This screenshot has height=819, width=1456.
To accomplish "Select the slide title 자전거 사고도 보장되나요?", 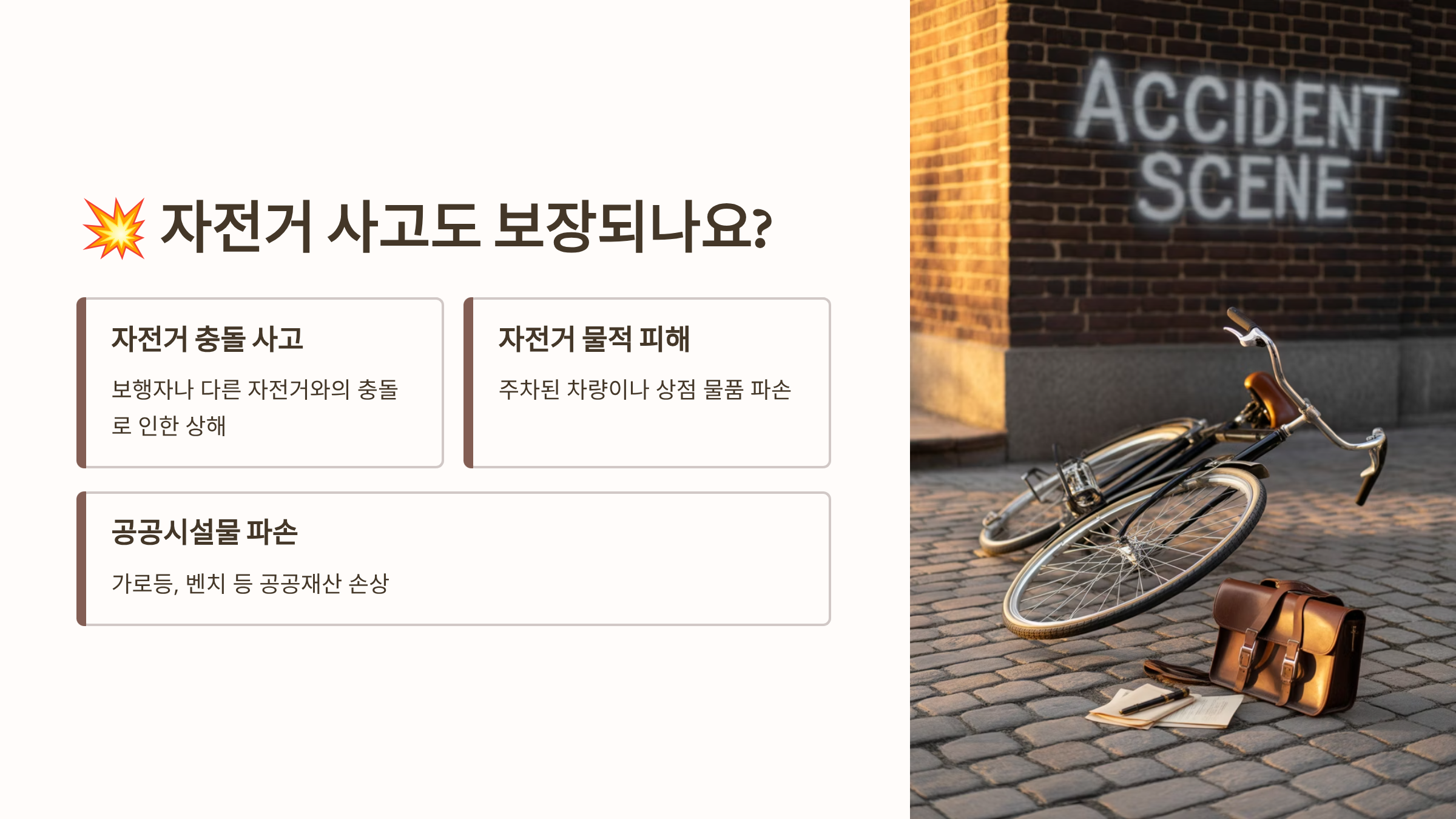I will pyautogui.click(x=466, y=227).
